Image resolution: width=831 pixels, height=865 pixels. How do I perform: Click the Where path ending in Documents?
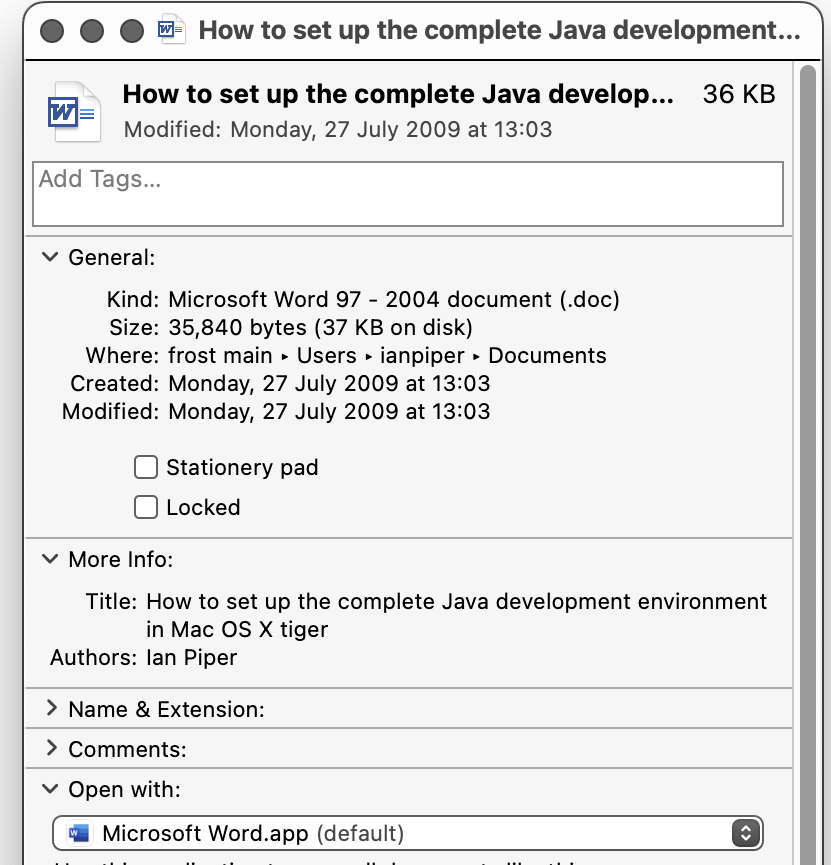387,356
